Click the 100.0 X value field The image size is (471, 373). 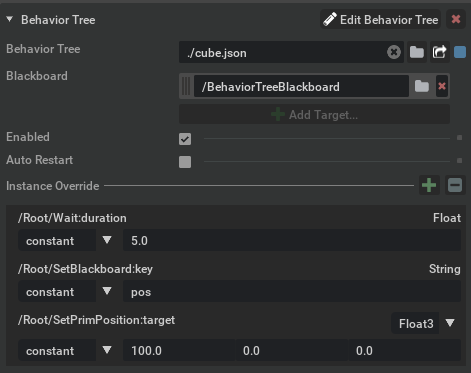point(179,350)
